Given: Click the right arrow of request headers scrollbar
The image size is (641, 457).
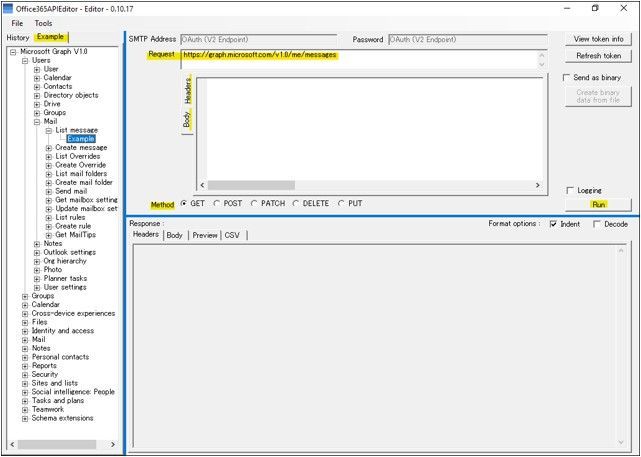Looking at the screenshot, I should point(538,185).
